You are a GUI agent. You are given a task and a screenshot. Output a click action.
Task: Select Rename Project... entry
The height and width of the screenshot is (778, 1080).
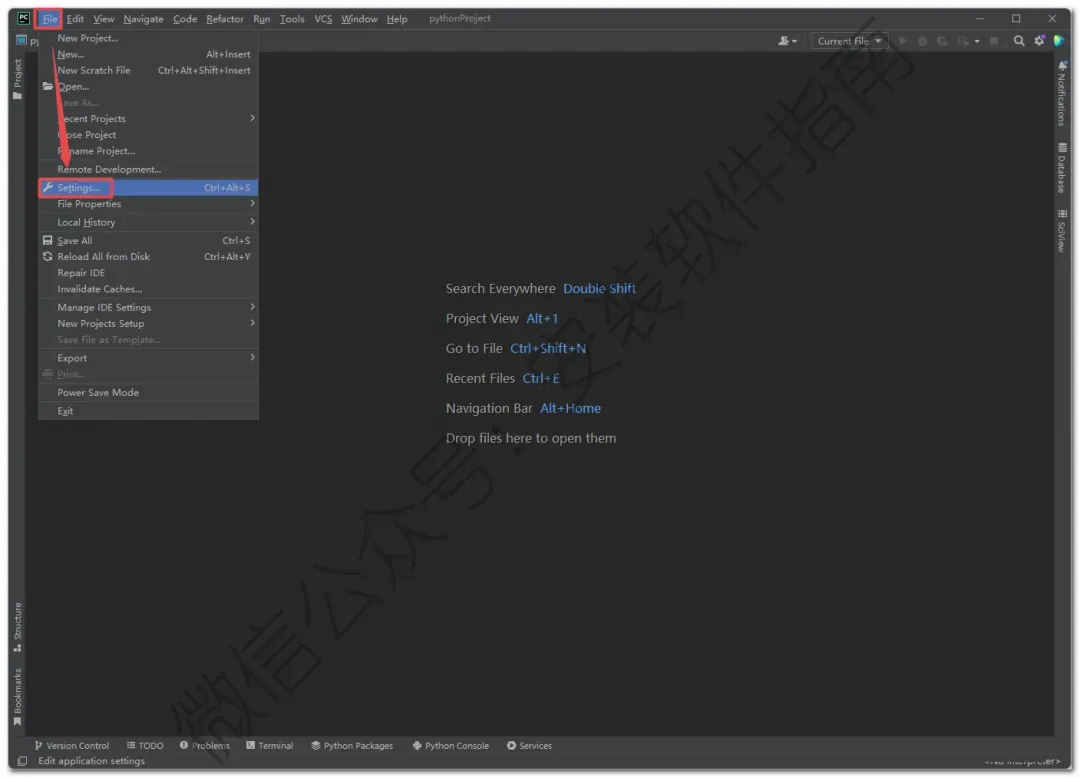point(148,151)
